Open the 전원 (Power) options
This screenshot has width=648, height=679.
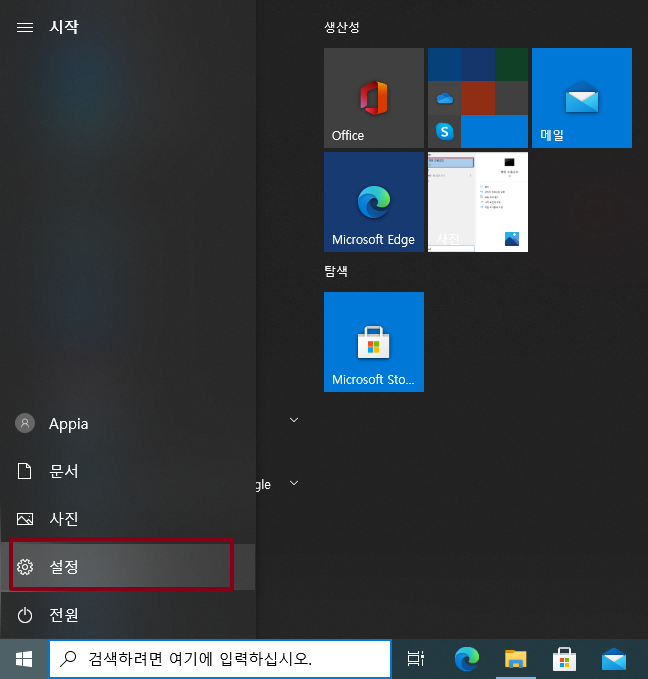pos(128,614)
